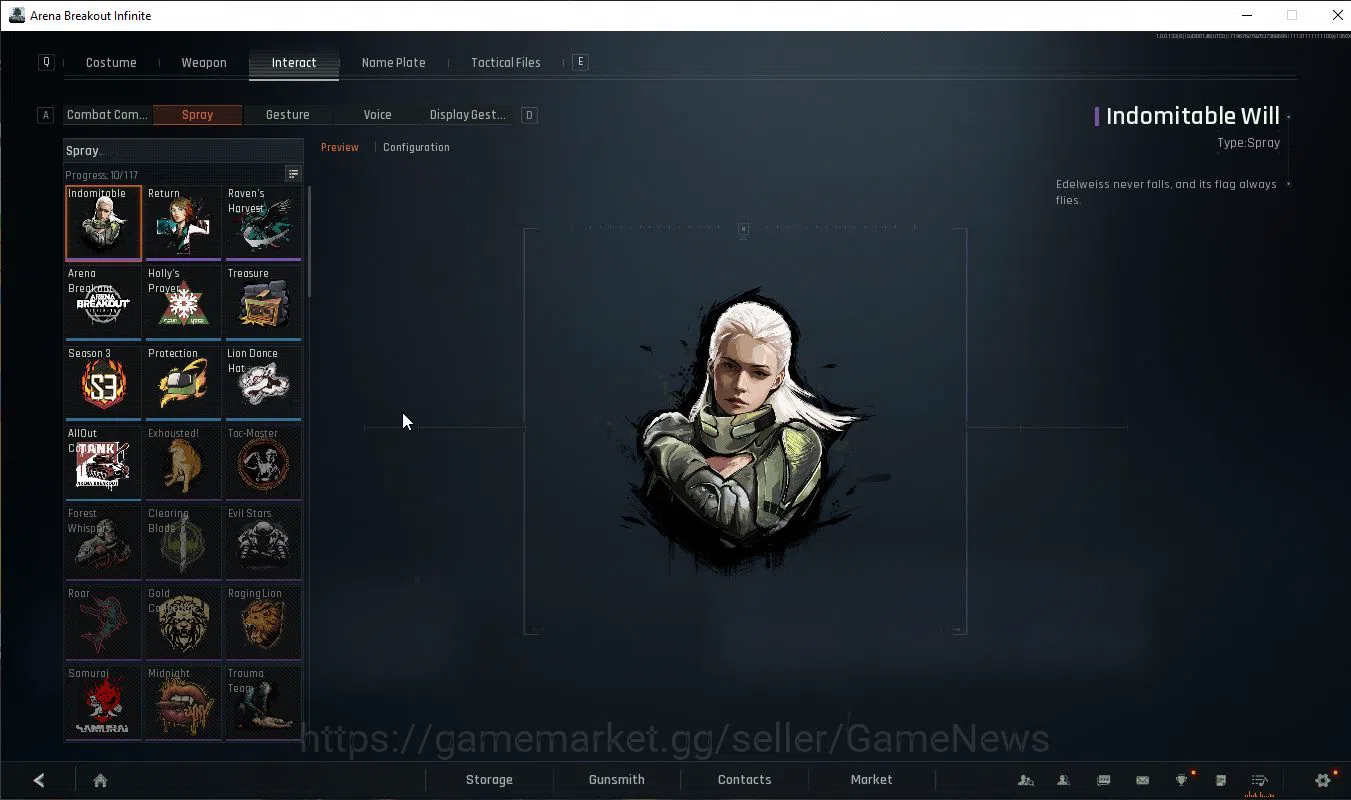Open the team/friends search icon
This screenshot has height=800, width=1351.
[x=1025, y=780]
